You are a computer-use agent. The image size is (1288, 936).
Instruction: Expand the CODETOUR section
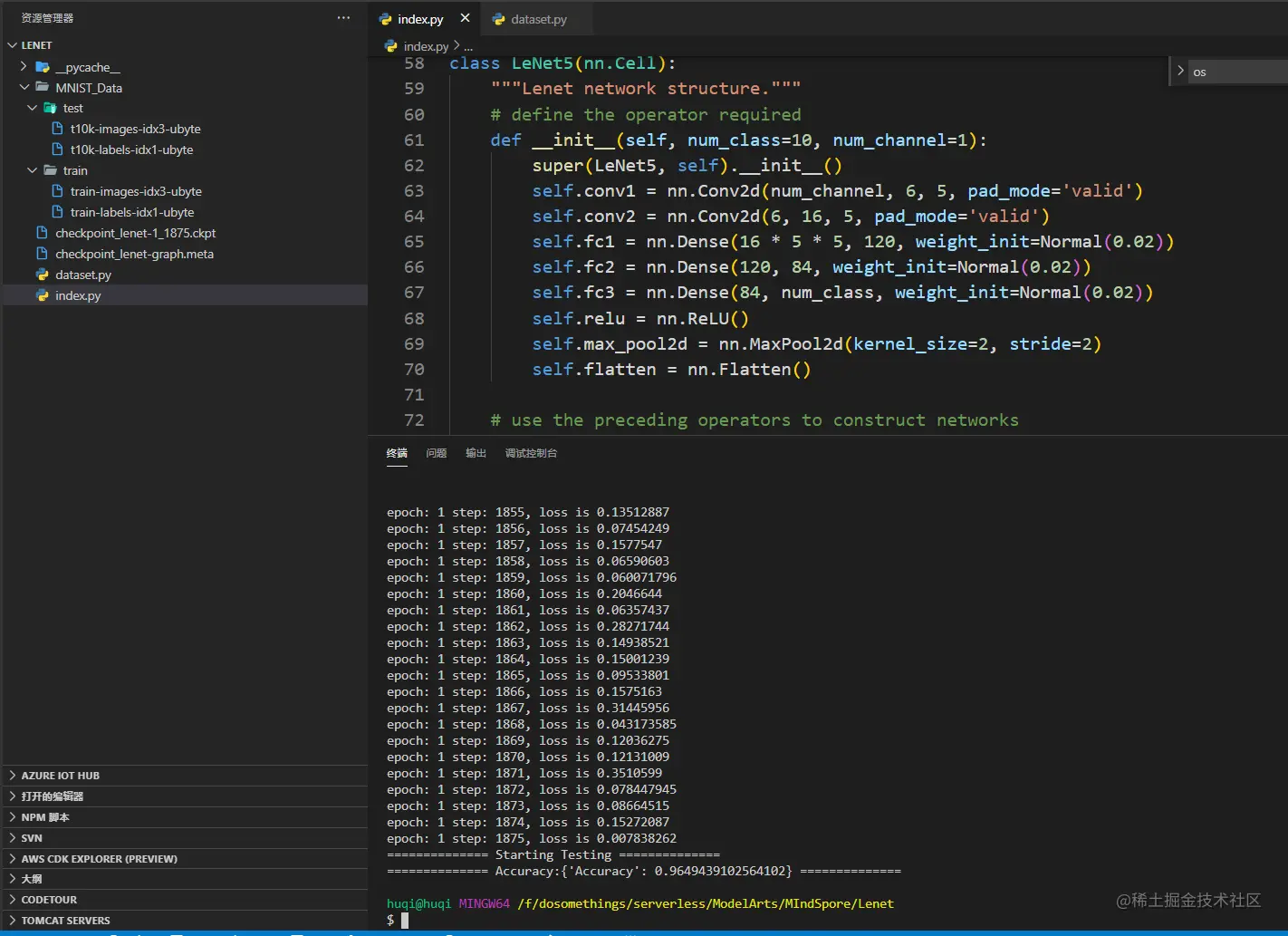[186, 900]
